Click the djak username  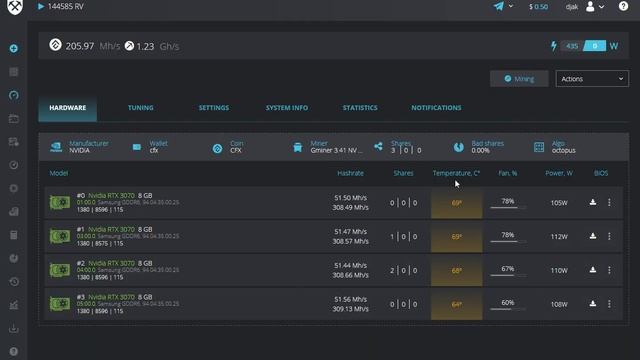(571, 7)
